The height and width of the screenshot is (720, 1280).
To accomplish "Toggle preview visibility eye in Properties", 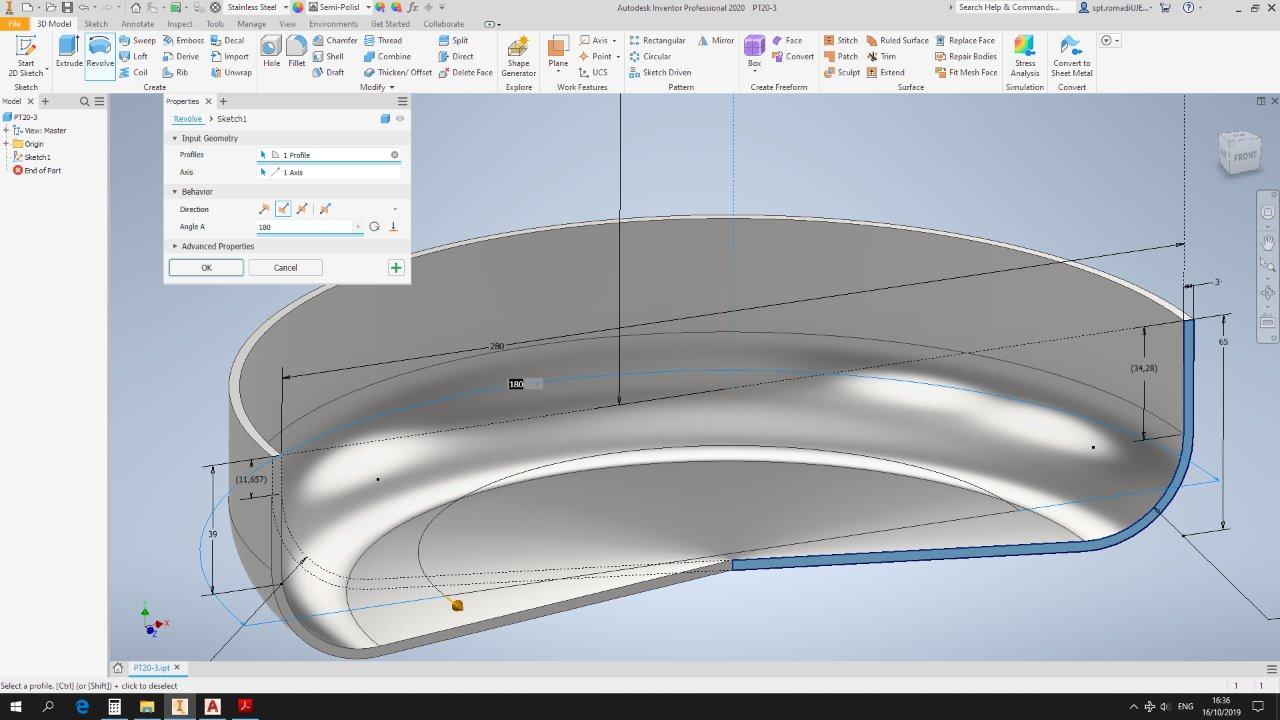I will coord(400,119).
